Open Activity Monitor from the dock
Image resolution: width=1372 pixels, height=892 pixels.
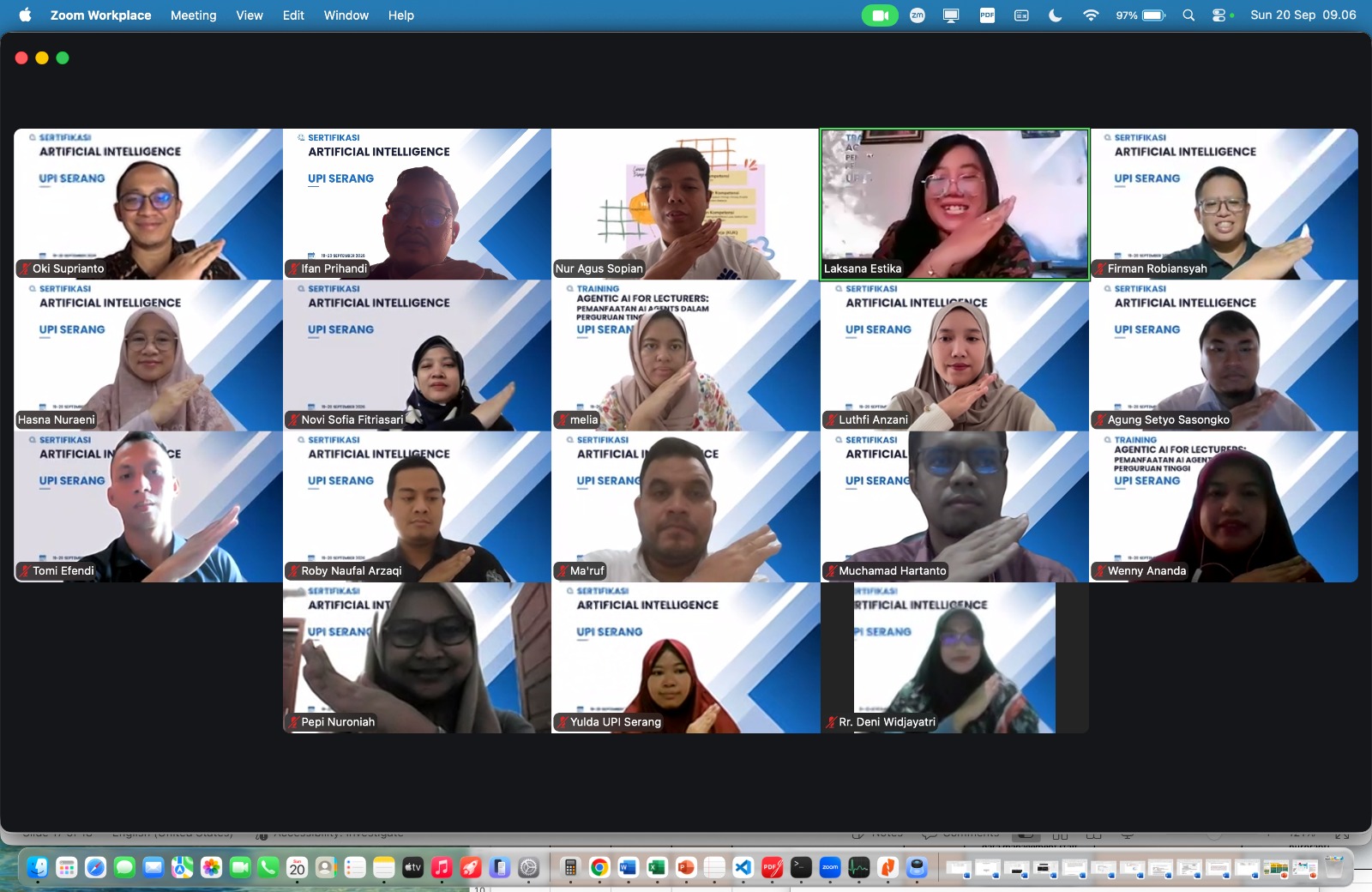[858, 868]
